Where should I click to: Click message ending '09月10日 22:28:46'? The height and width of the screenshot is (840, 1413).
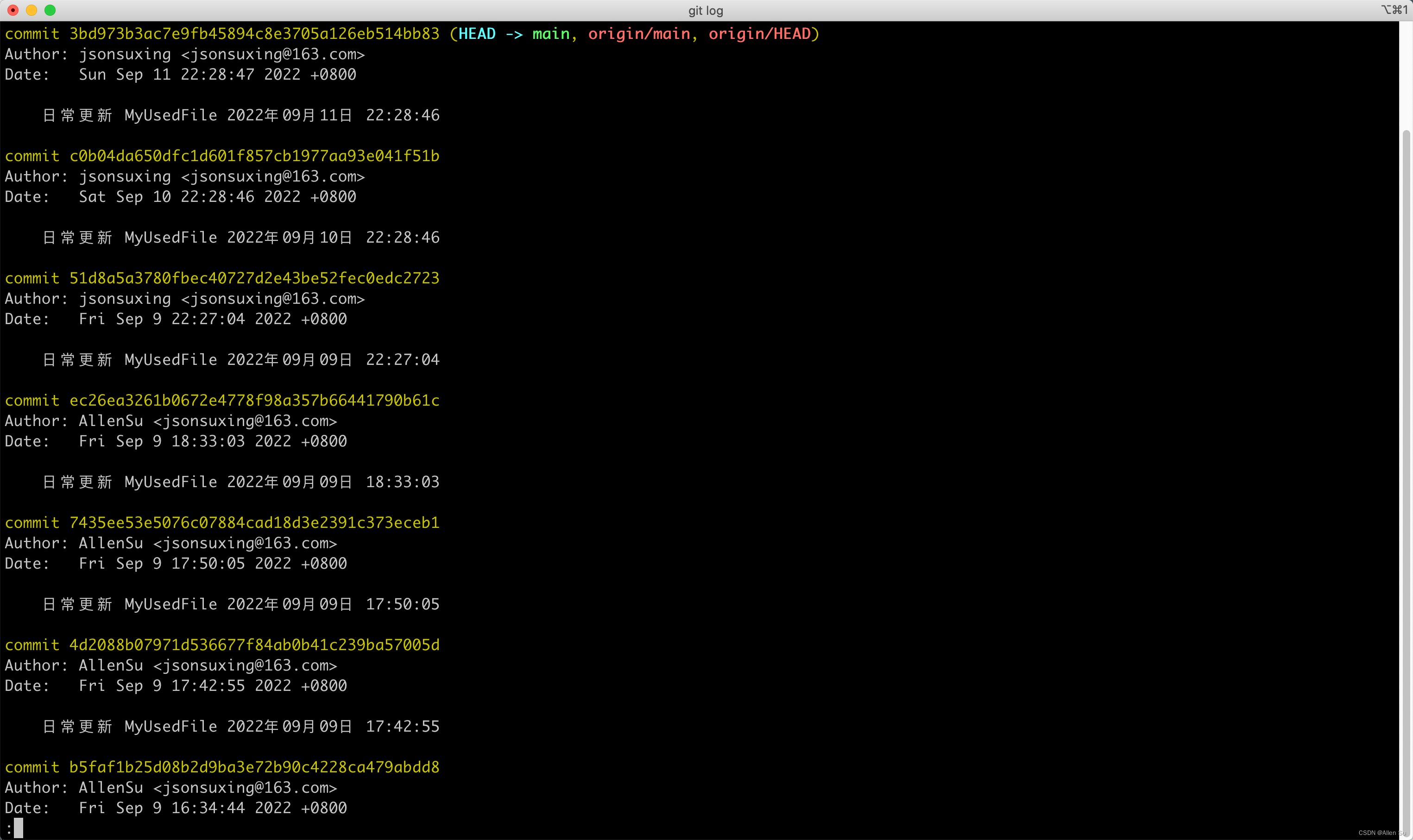pyautogui.click(x=241, y=238)
